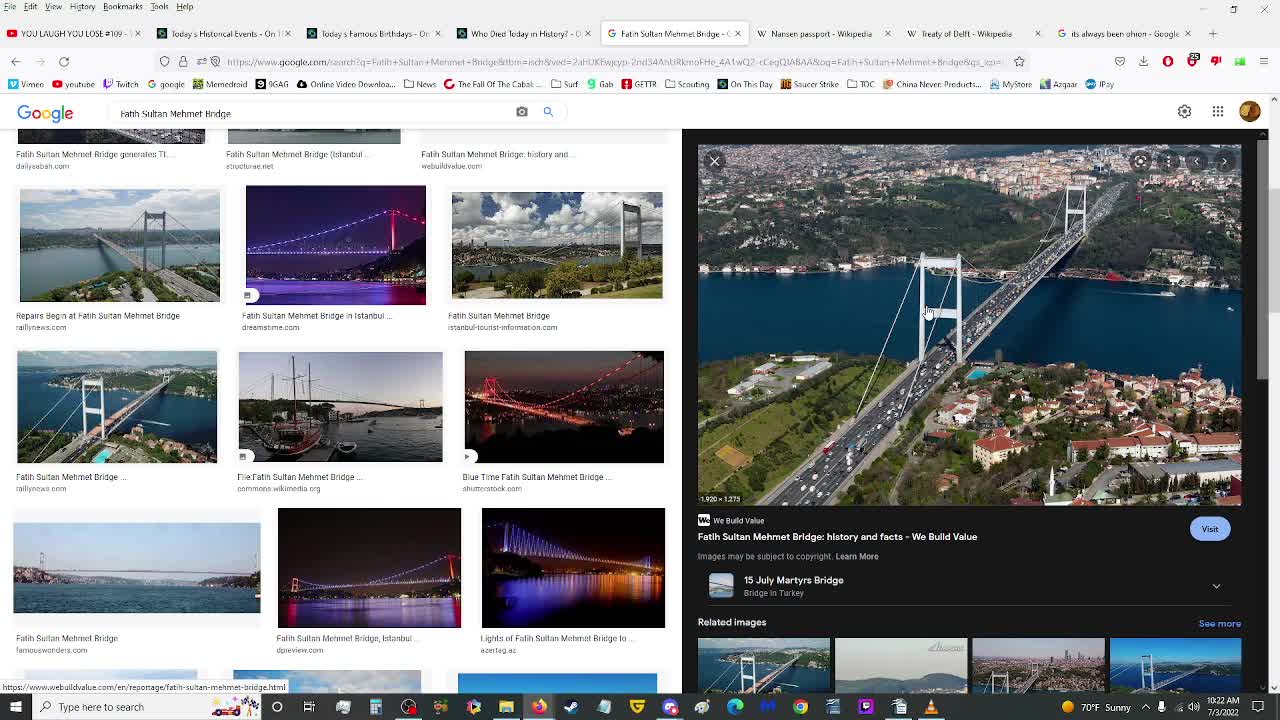Open the VLC icon in taskbar
Viewport: 1280px width, 720px height.
click(x=931, y=707)
